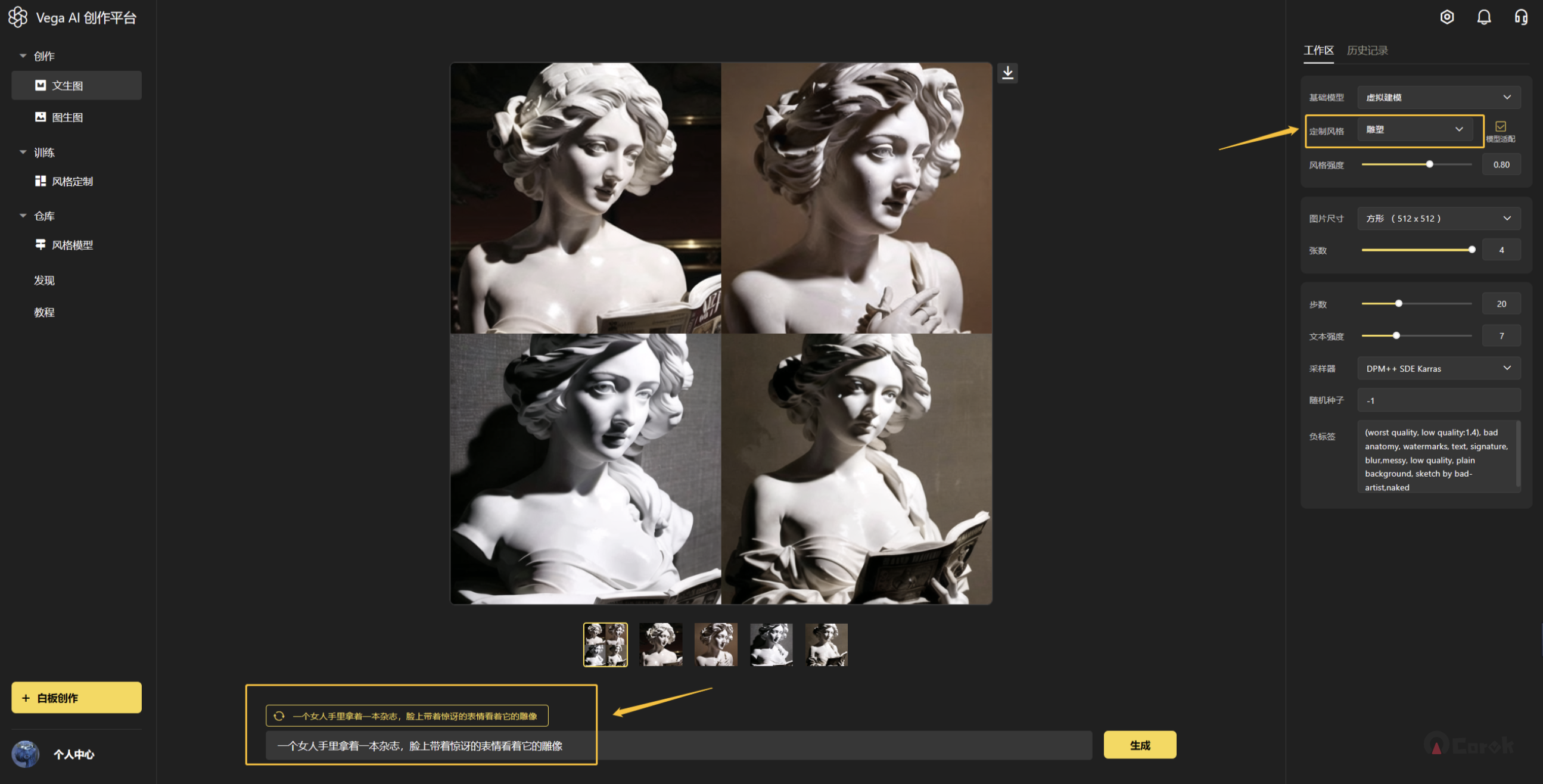The width and height of the screenshot is (1543, 784).
Task: Switch to the 历史记录 tab
Action: click(1367, 50)
